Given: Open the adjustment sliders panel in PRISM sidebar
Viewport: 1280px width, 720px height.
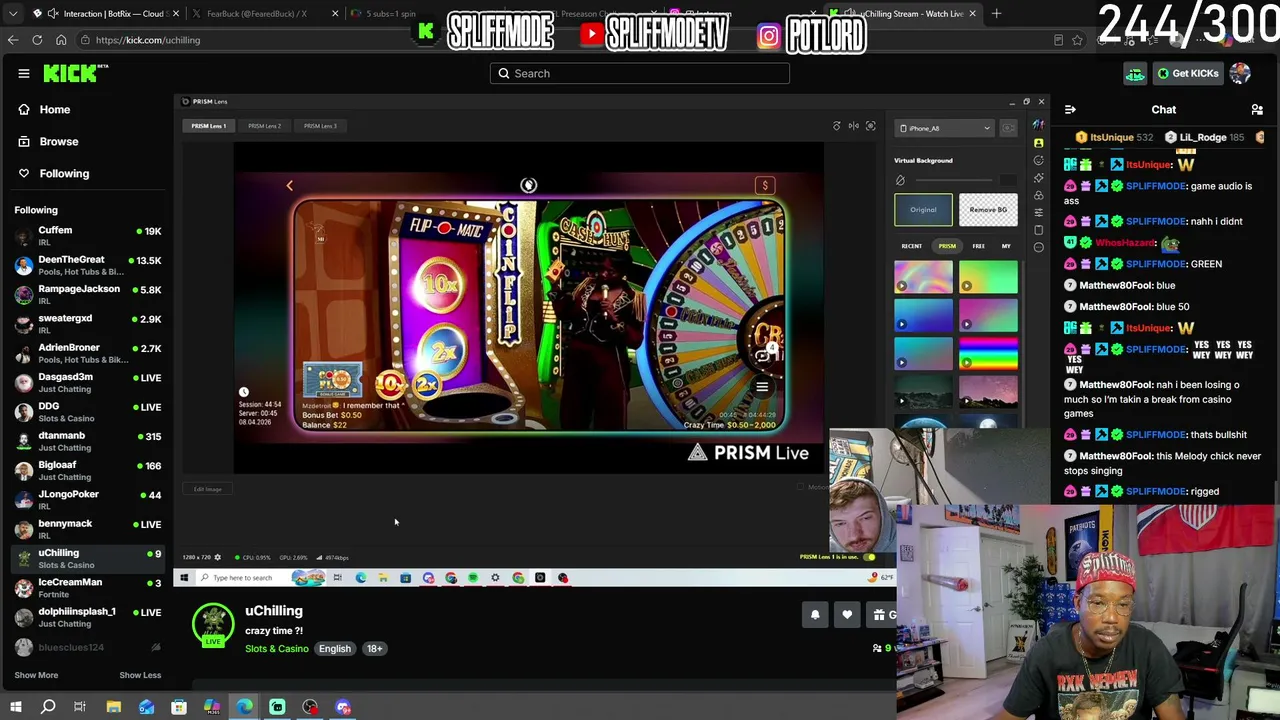Looking at the screenshot, I should pyautogui.click(x=1038, y=212).
